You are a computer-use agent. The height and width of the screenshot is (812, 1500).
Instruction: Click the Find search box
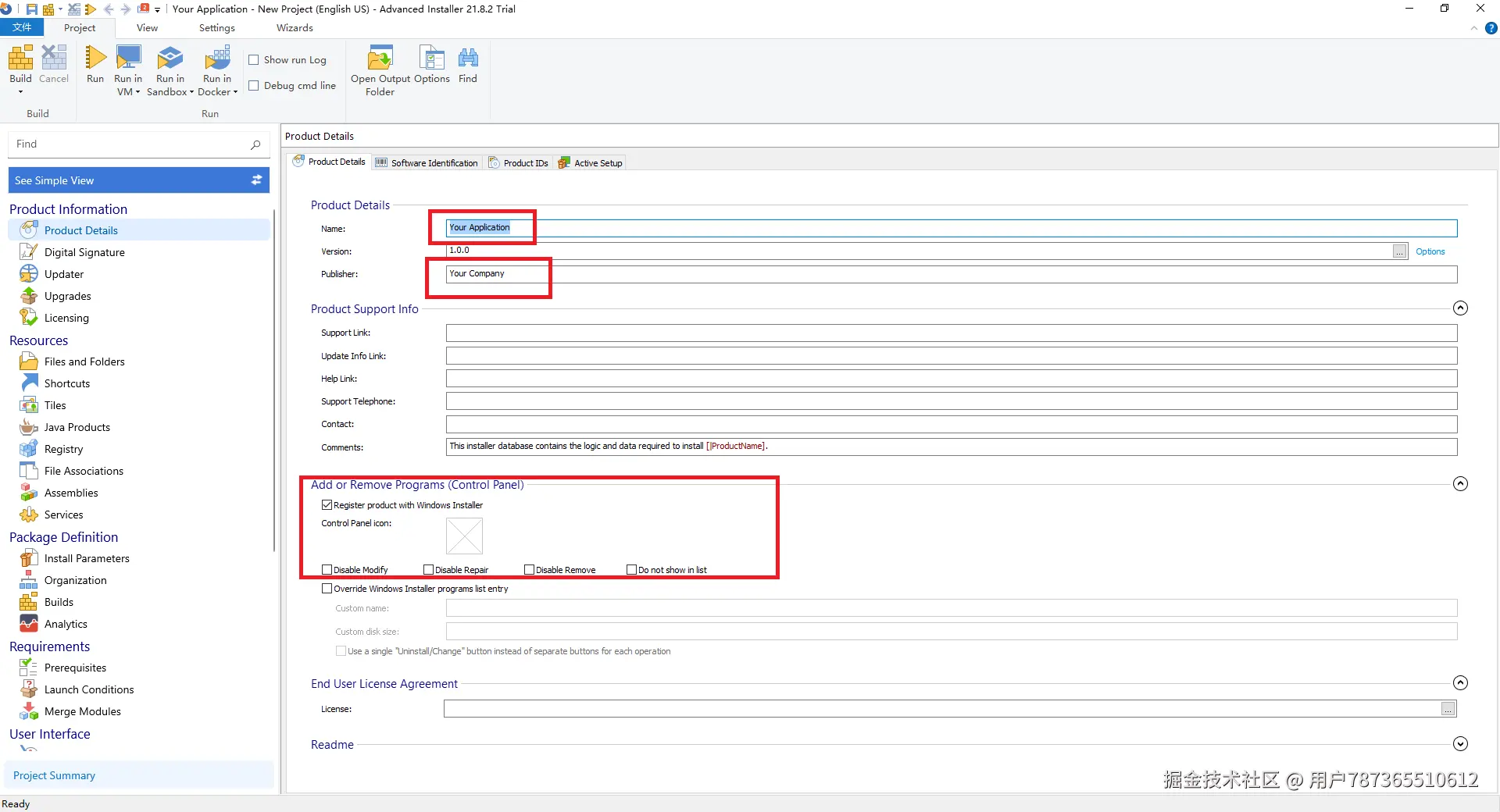coord(138,144)
